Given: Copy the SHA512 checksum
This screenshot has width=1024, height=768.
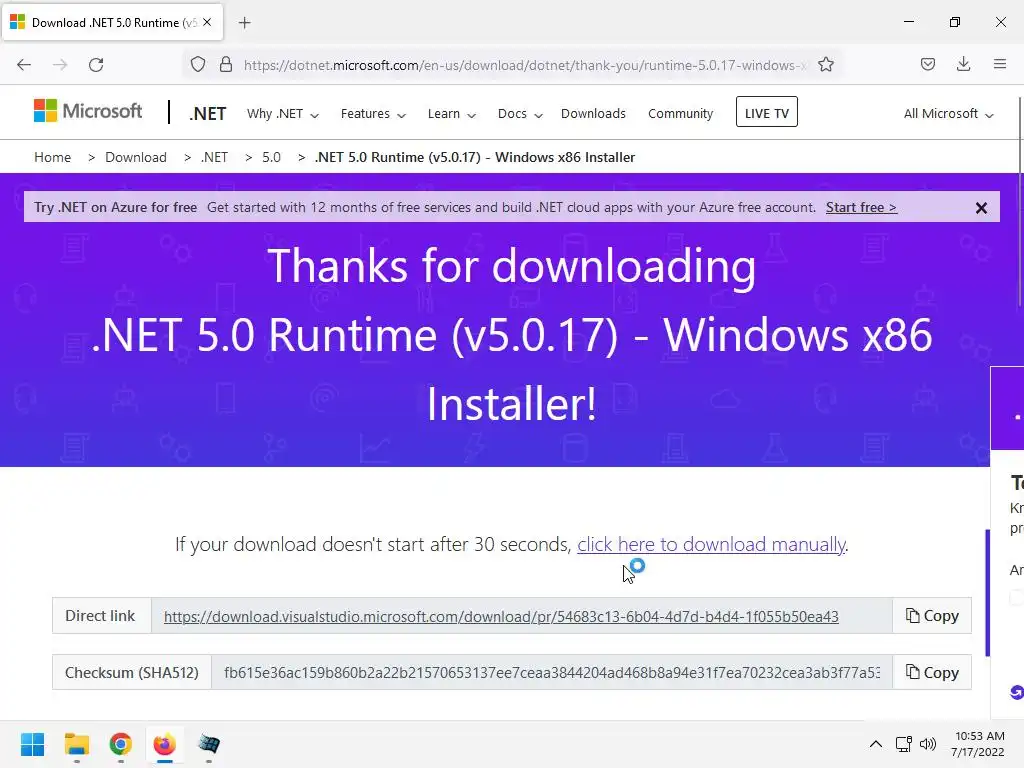Looking at the screenshot, I should tap(932, 673).
